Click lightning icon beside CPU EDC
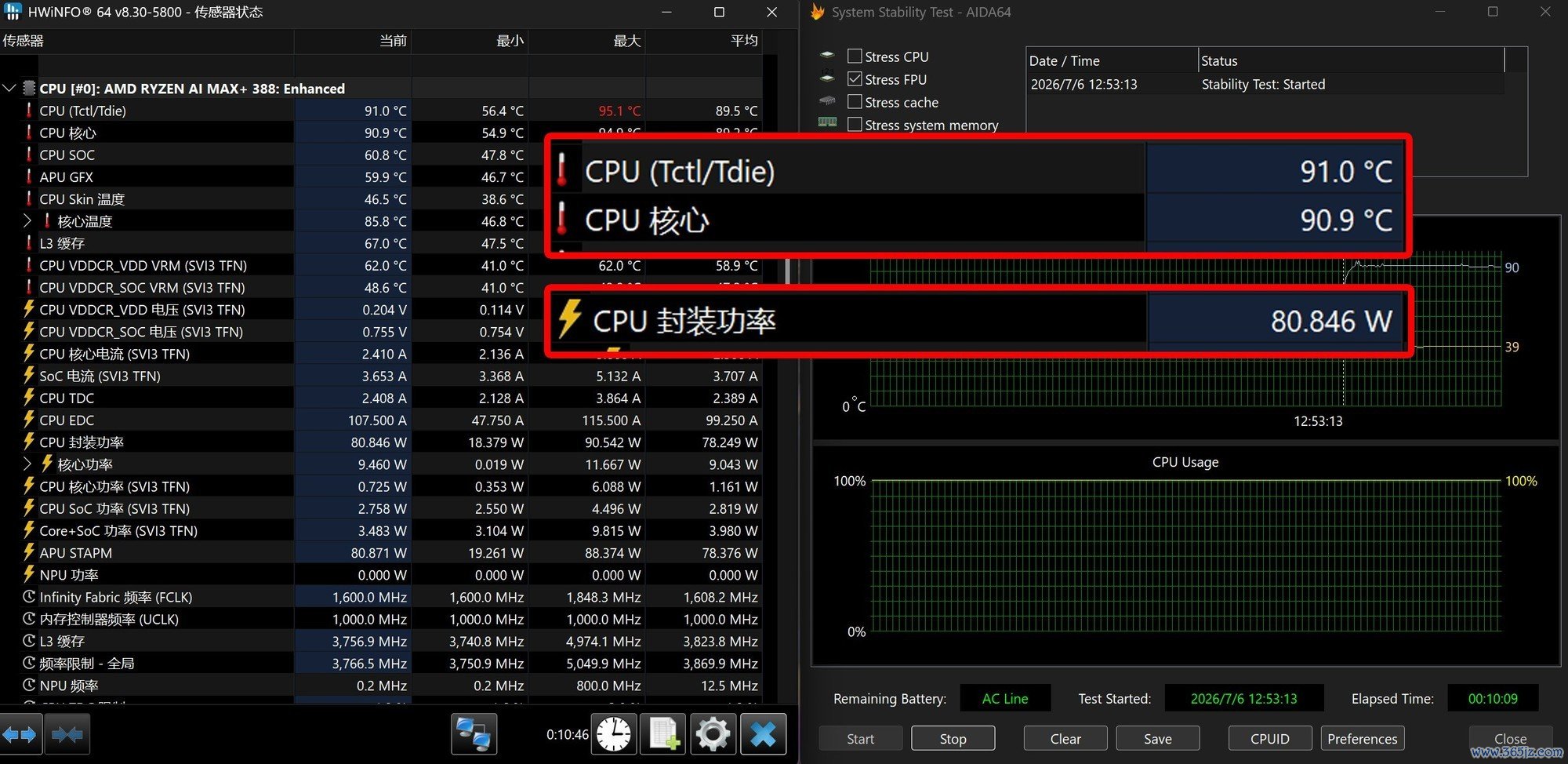The image size is (1568, 764). (x=29, y=420)
